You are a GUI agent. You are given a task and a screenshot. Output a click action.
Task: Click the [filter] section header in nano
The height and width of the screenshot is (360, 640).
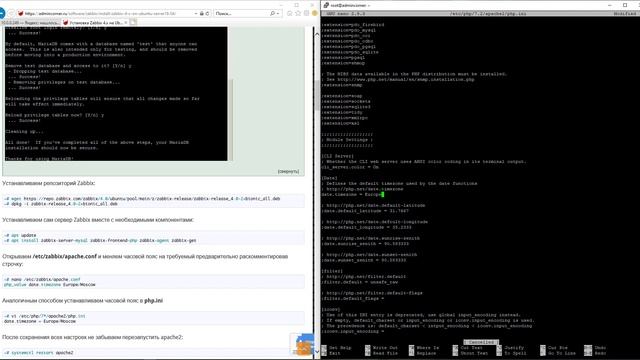coord(332,271)
